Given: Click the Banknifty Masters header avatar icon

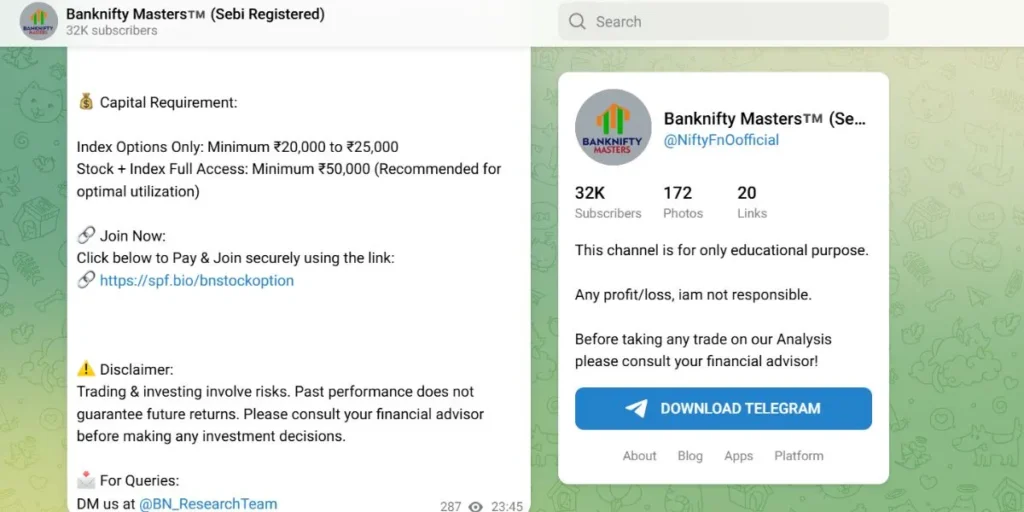Looking at the screenshot, I should tap(39, 22).
